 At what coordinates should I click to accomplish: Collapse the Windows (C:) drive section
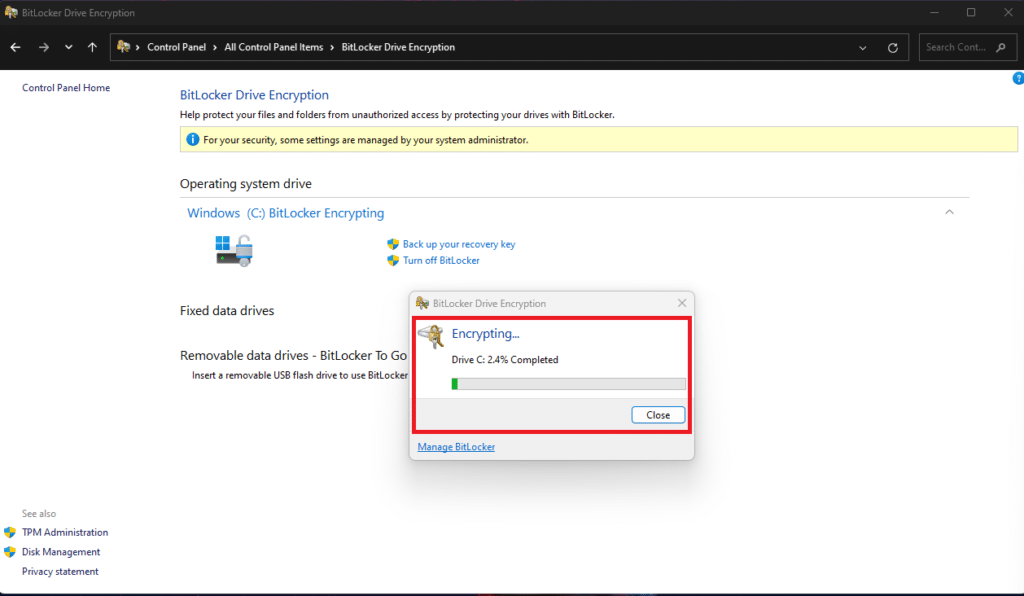[x=949, y=212]
